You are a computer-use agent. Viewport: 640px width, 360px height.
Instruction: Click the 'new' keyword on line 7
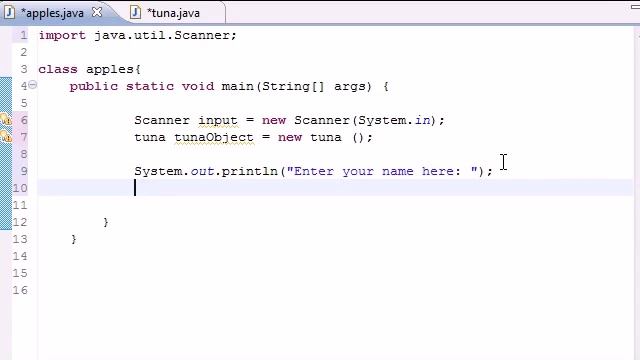point(290,138)
